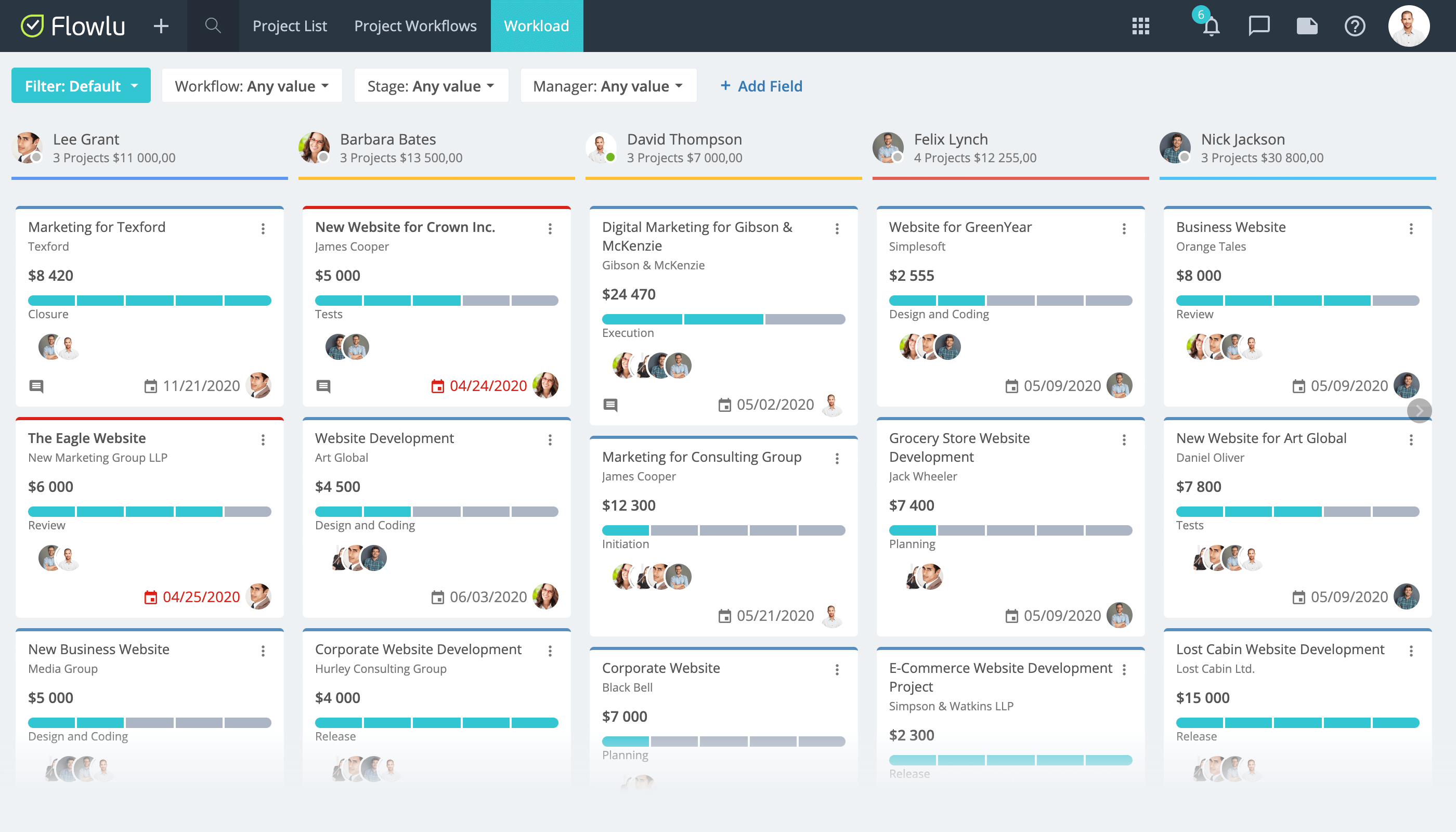
Task: Expand the Stage: Any value filter
Action: tap(432, 85)
